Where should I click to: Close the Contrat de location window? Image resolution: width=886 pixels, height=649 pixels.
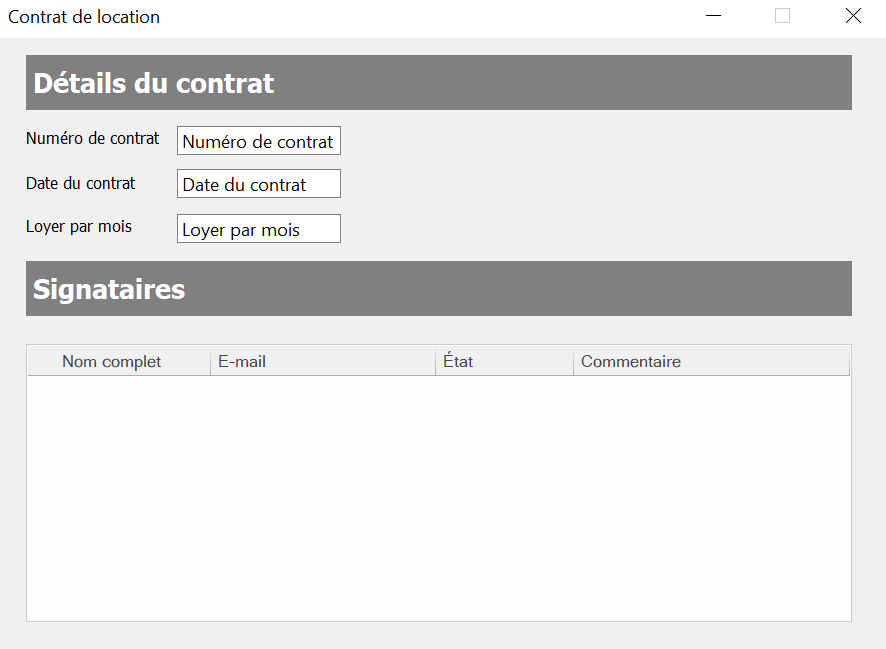853,16
